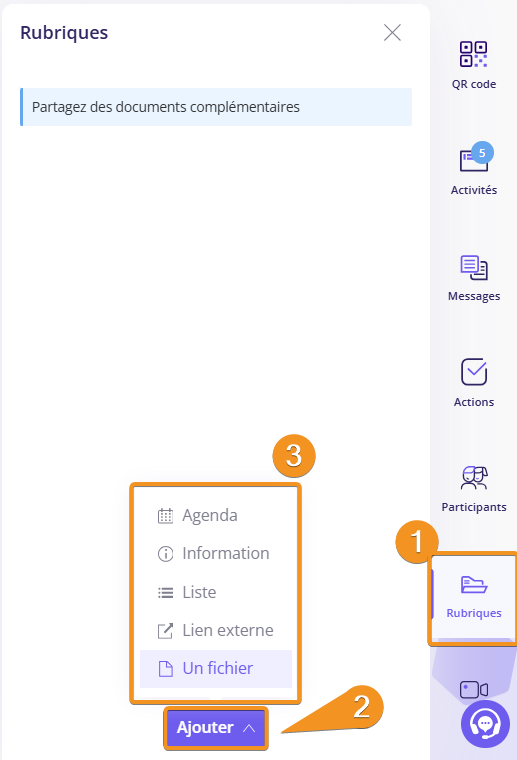Expand the Ajouter dropdown button
Image resolution: width=517 pixels, height=760 pixels.
[216, 728]
